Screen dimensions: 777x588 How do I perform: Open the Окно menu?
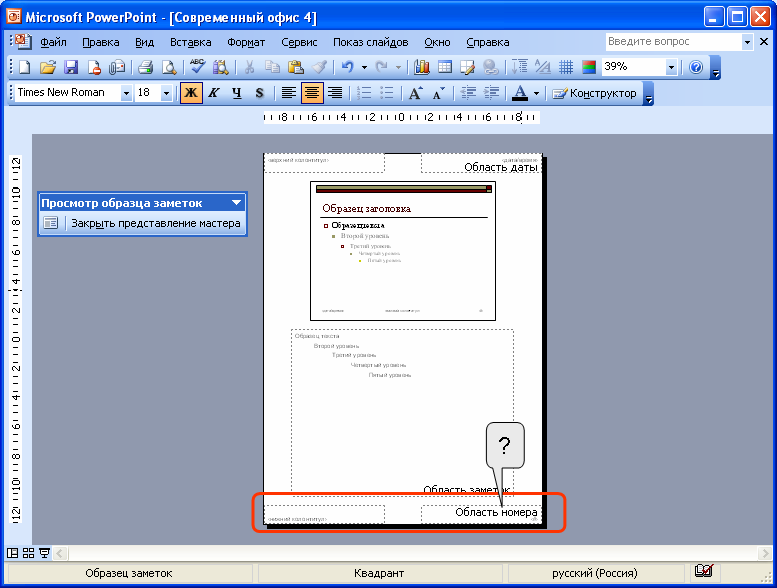click(437, 42)
